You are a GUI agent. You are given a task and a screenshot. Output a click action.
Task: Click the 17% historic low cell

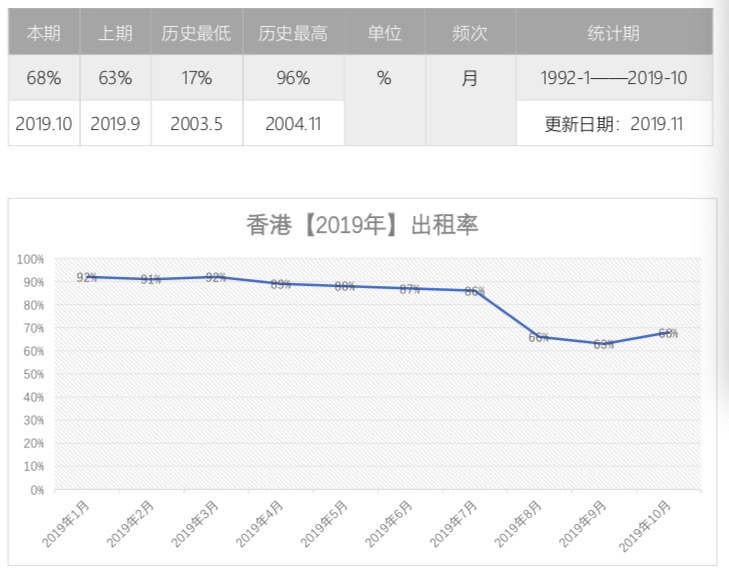pos(196,78)
